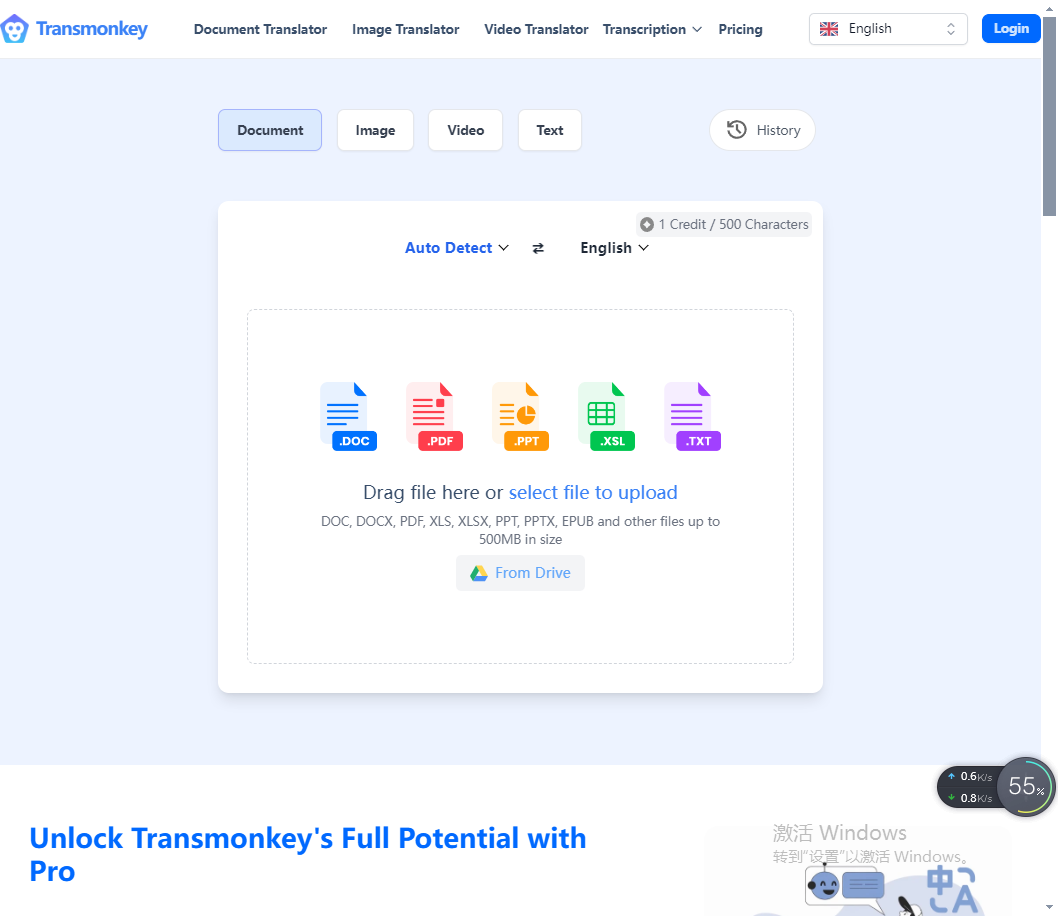
Task: Click the .XSL spreadsheet file icon
Action: pyautogui.click(x=607, y=416)
